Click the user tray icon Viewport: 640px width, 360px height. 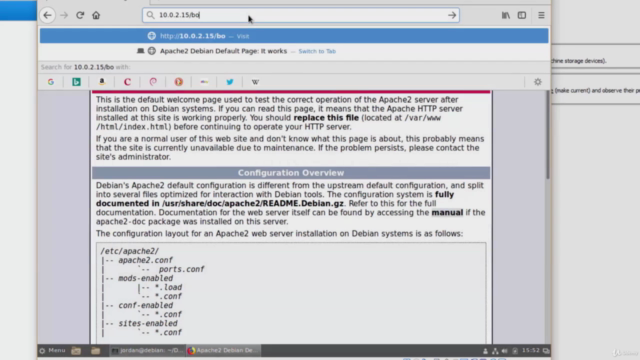click(x=485, y=351)
